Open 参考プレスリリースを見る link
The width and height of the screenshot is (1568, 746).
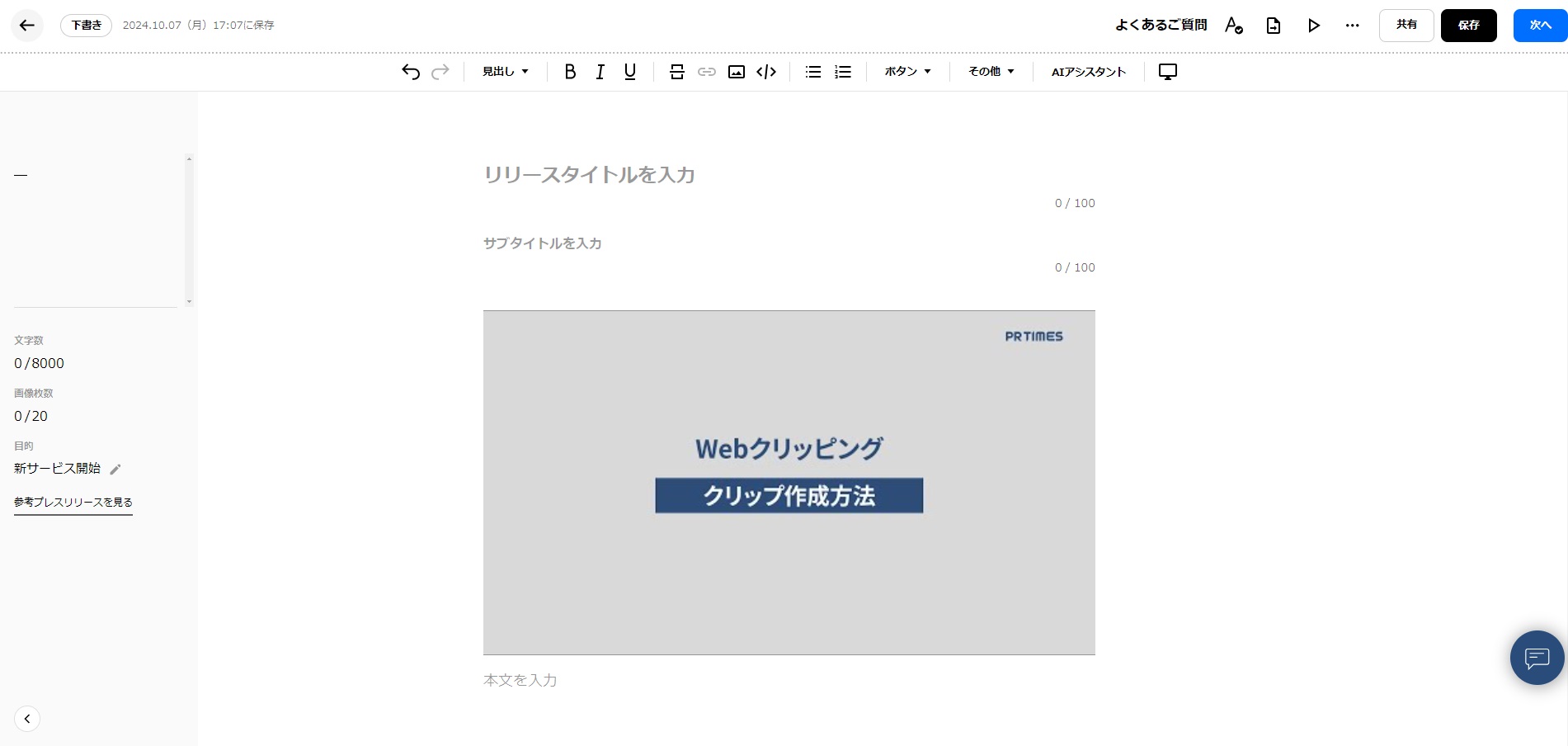tap(73, 502)
